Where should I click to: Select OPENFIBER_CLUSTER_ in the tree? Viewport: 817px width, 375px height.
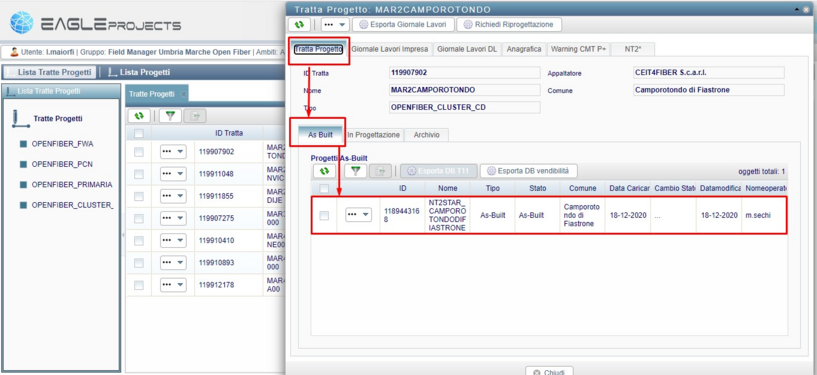click(72, 205)
